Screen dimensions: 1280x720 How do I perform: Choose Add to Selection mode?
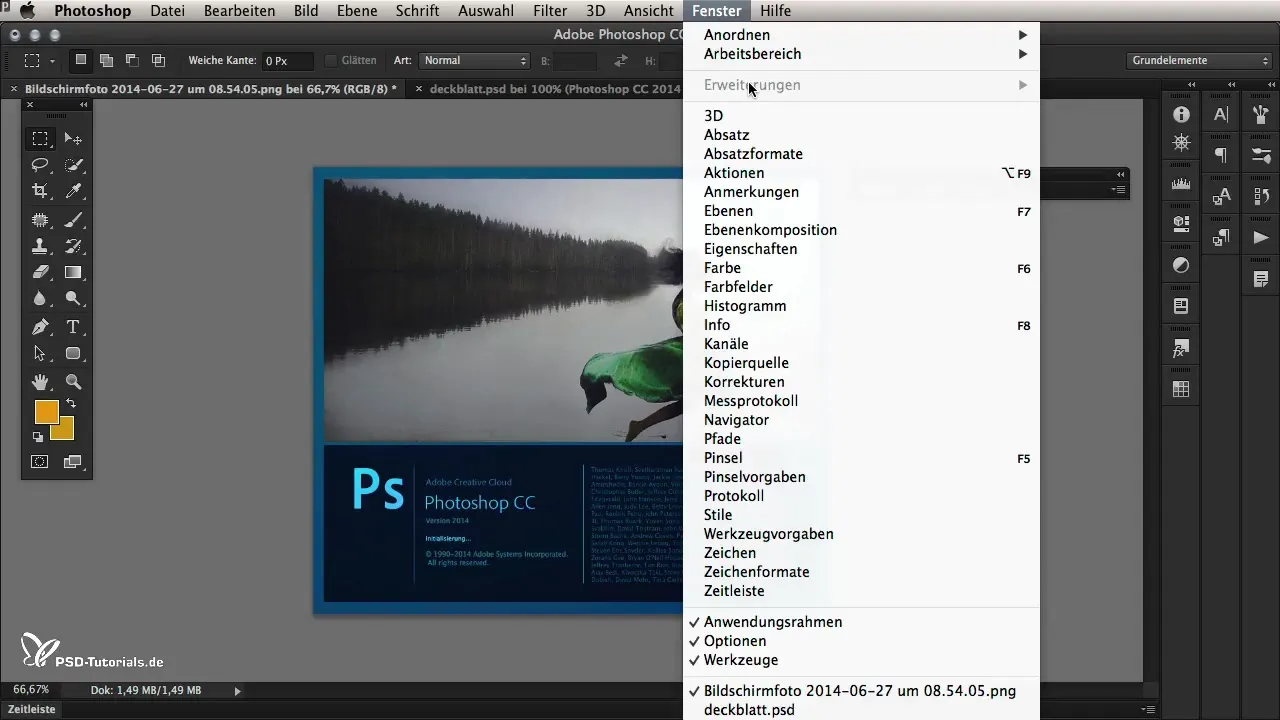point(106,60)
